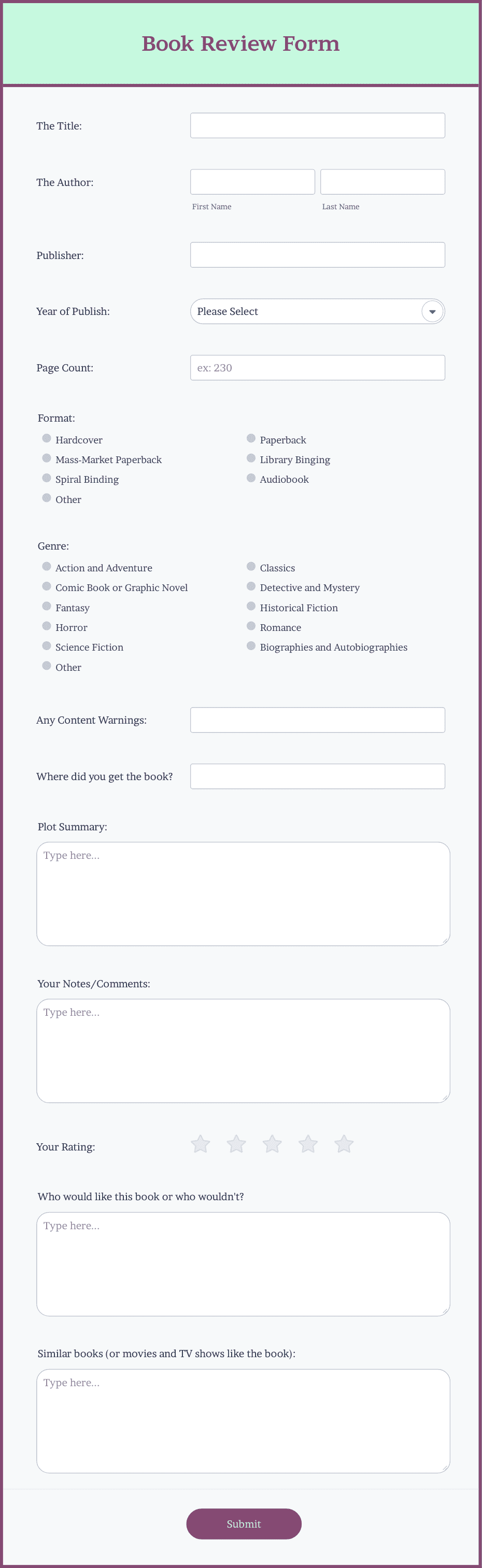This screenshot has height=1568, width=482.
Task: Rate the book one star
Action: pyautogui.click(x=201, y=1144)
